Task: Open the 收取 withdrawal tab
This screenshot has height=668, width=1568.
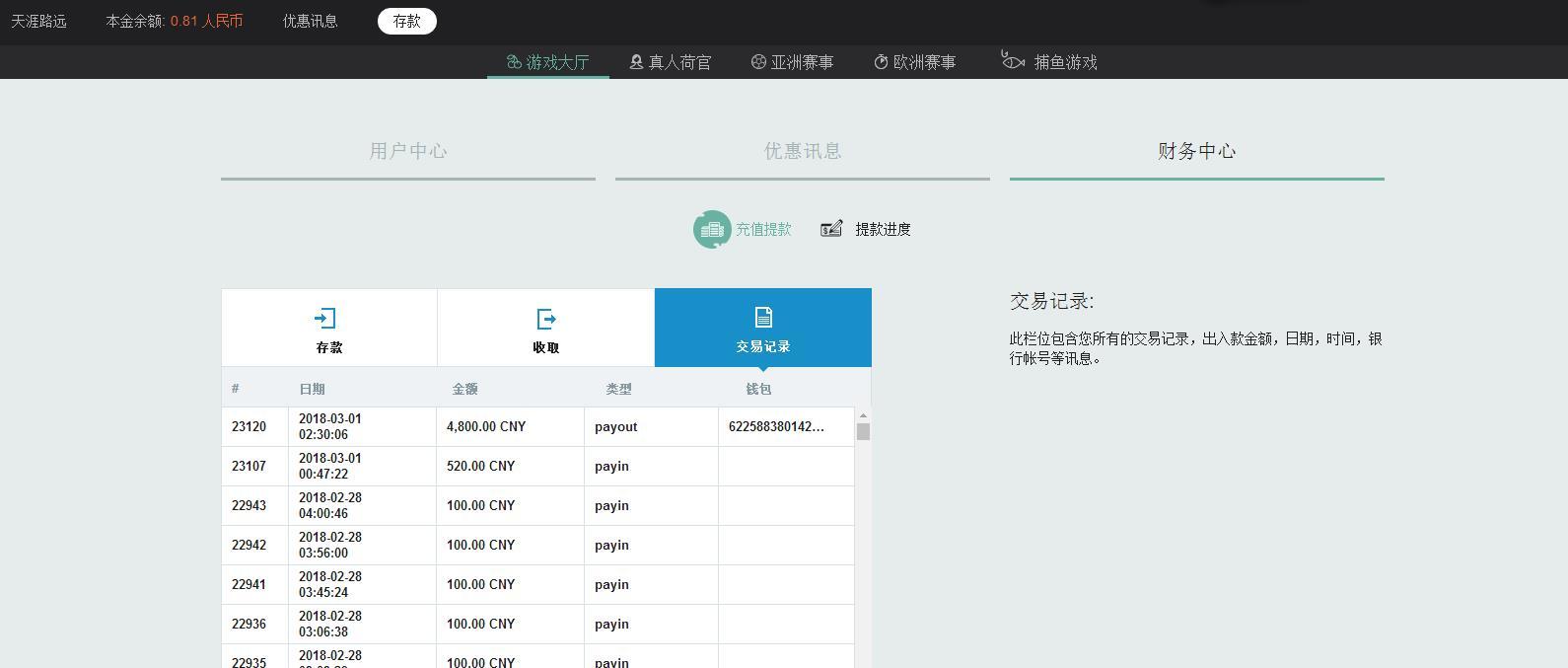Action: (x=546, y=328)
